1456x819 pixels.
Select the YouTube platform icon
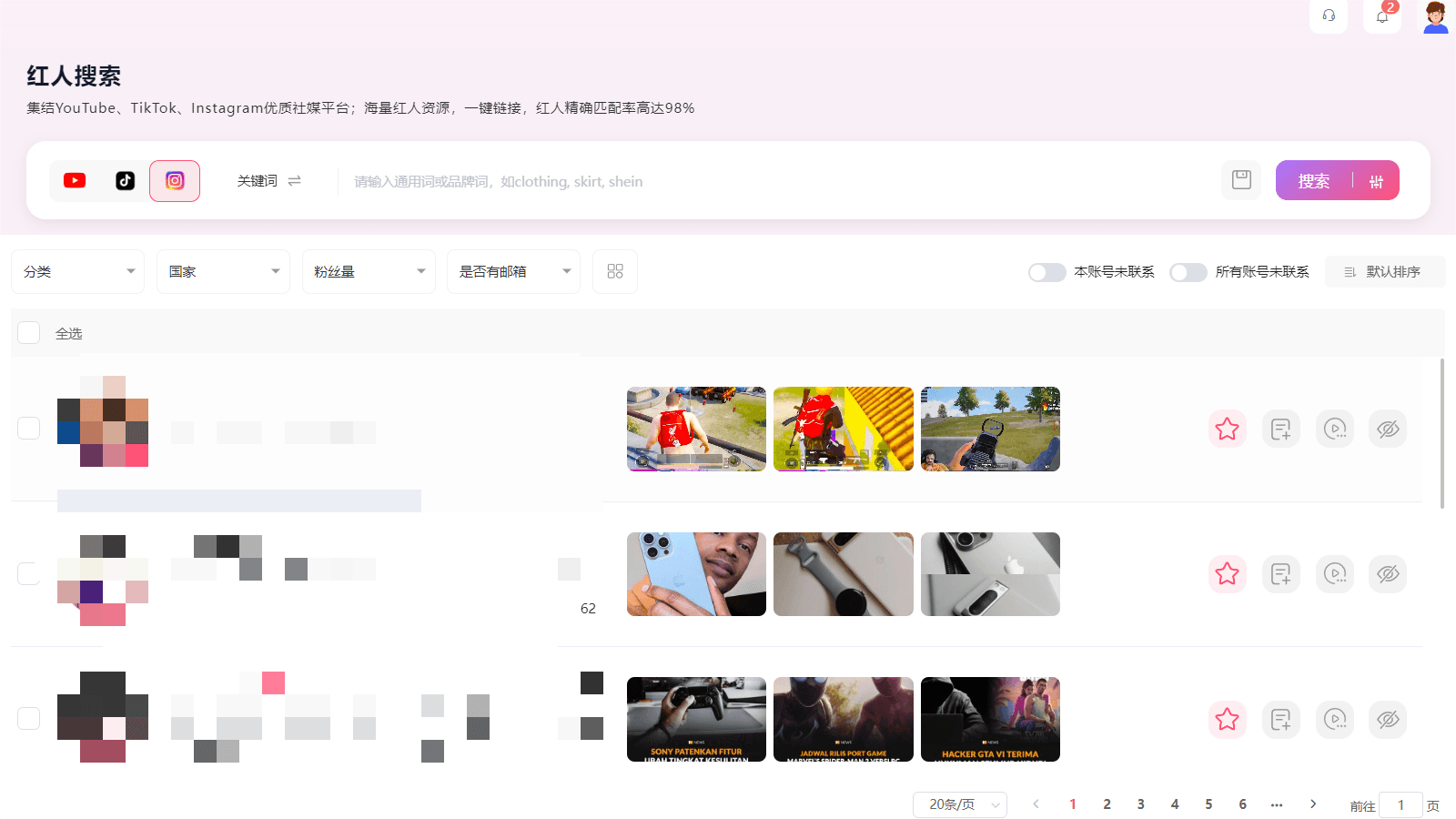(x=75, y=181)
